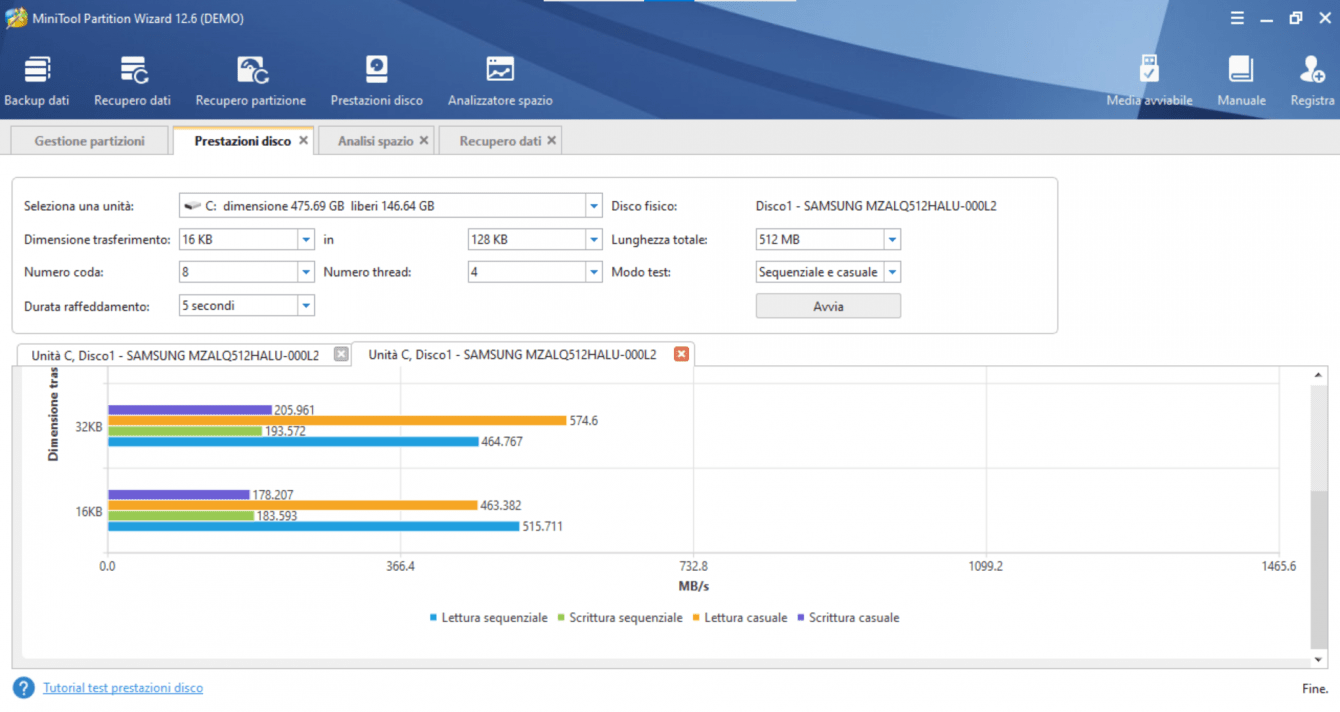Click the 32KB axis label
Screen dimensions: 1340x712
pyautogui.click(x=89, y=427)
